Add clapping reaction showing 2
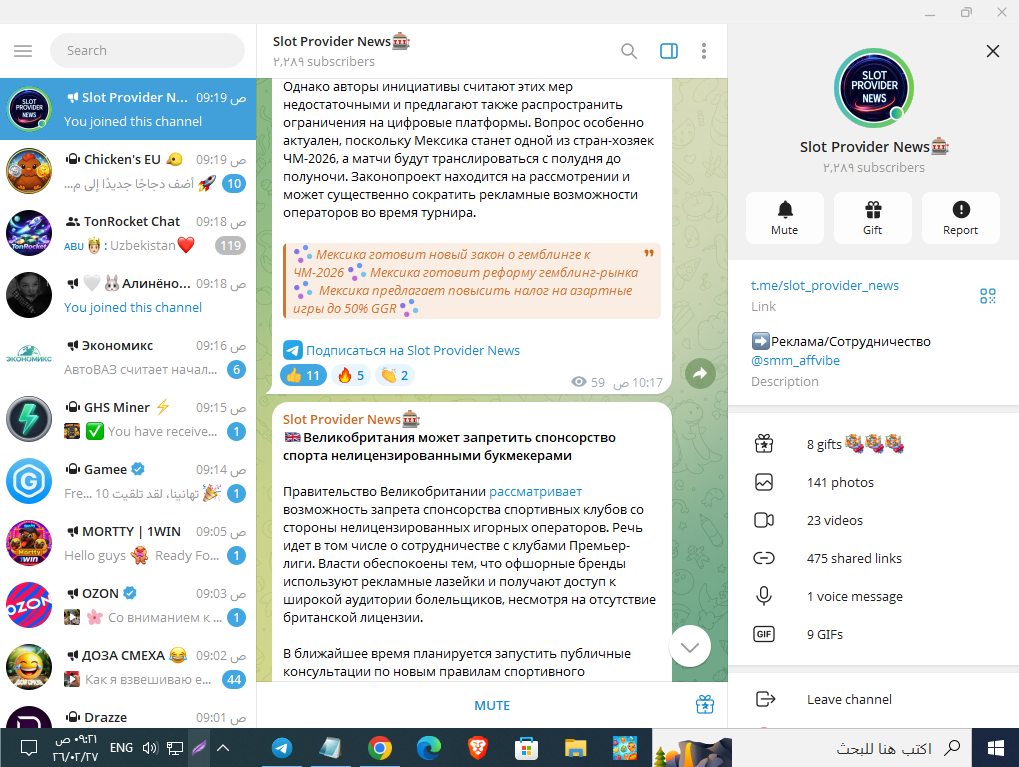This screenshot has height=767, width=1019. pyautogui.click(x=395, y=375)
